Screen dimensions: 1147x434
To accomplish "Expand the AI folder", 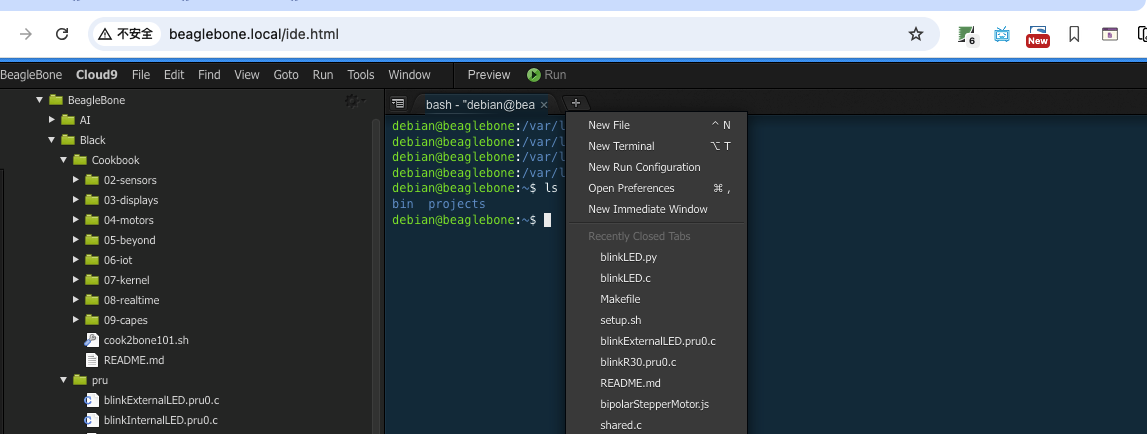I will click(x=52, y=119).
